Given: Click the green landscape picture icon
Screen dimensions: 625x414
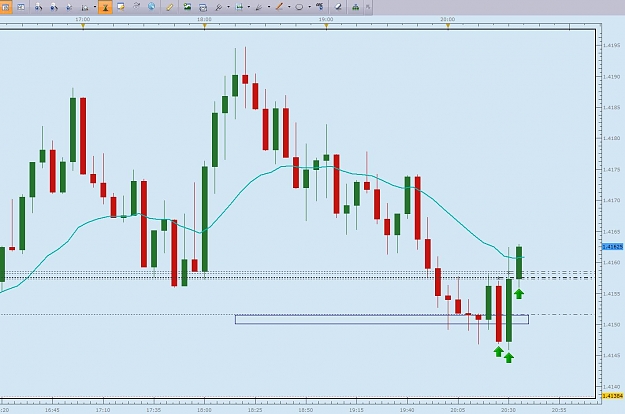Looking at the screenshot, I should click(x=187, y=7).
